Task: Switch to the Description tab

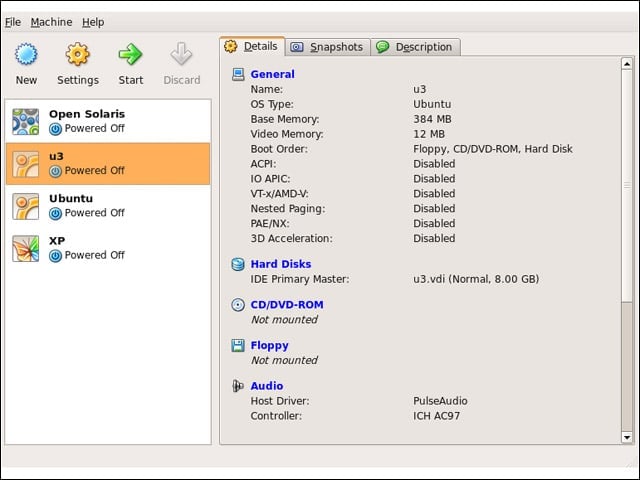Action: pos(416,47)
